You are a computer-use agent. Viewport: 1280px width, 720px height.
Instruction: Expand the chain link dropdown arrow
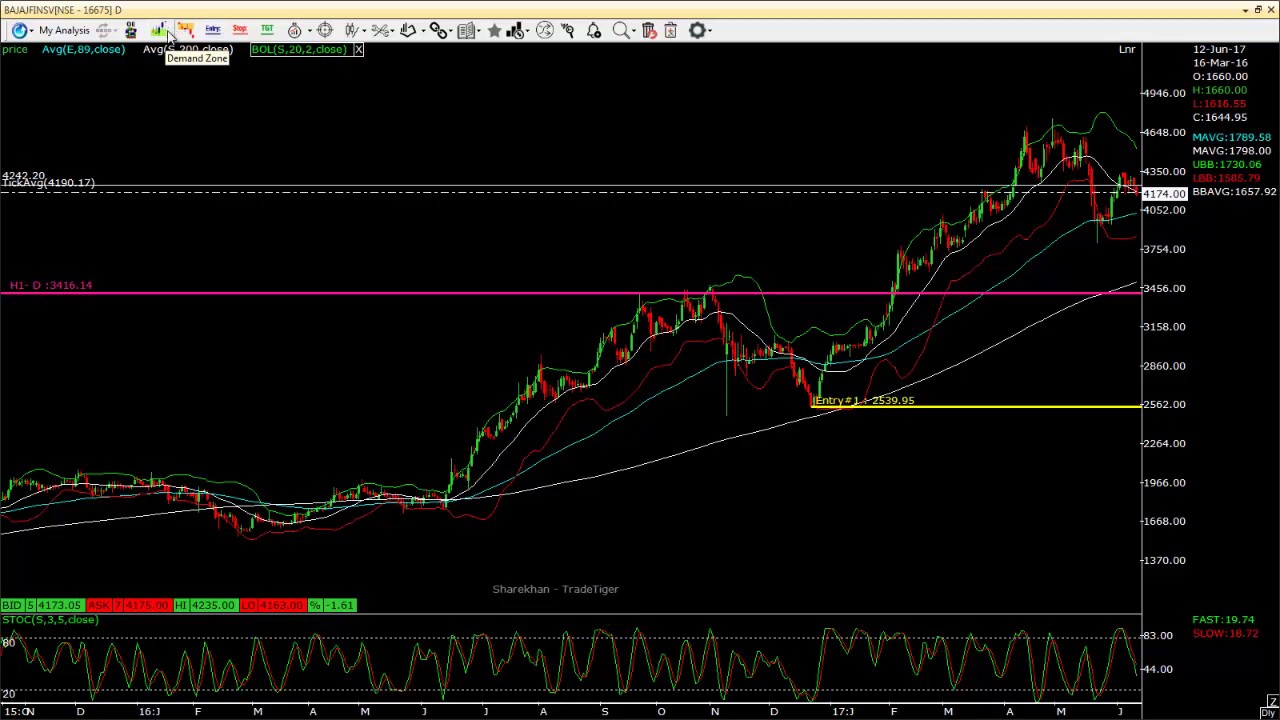click(452, 30)
